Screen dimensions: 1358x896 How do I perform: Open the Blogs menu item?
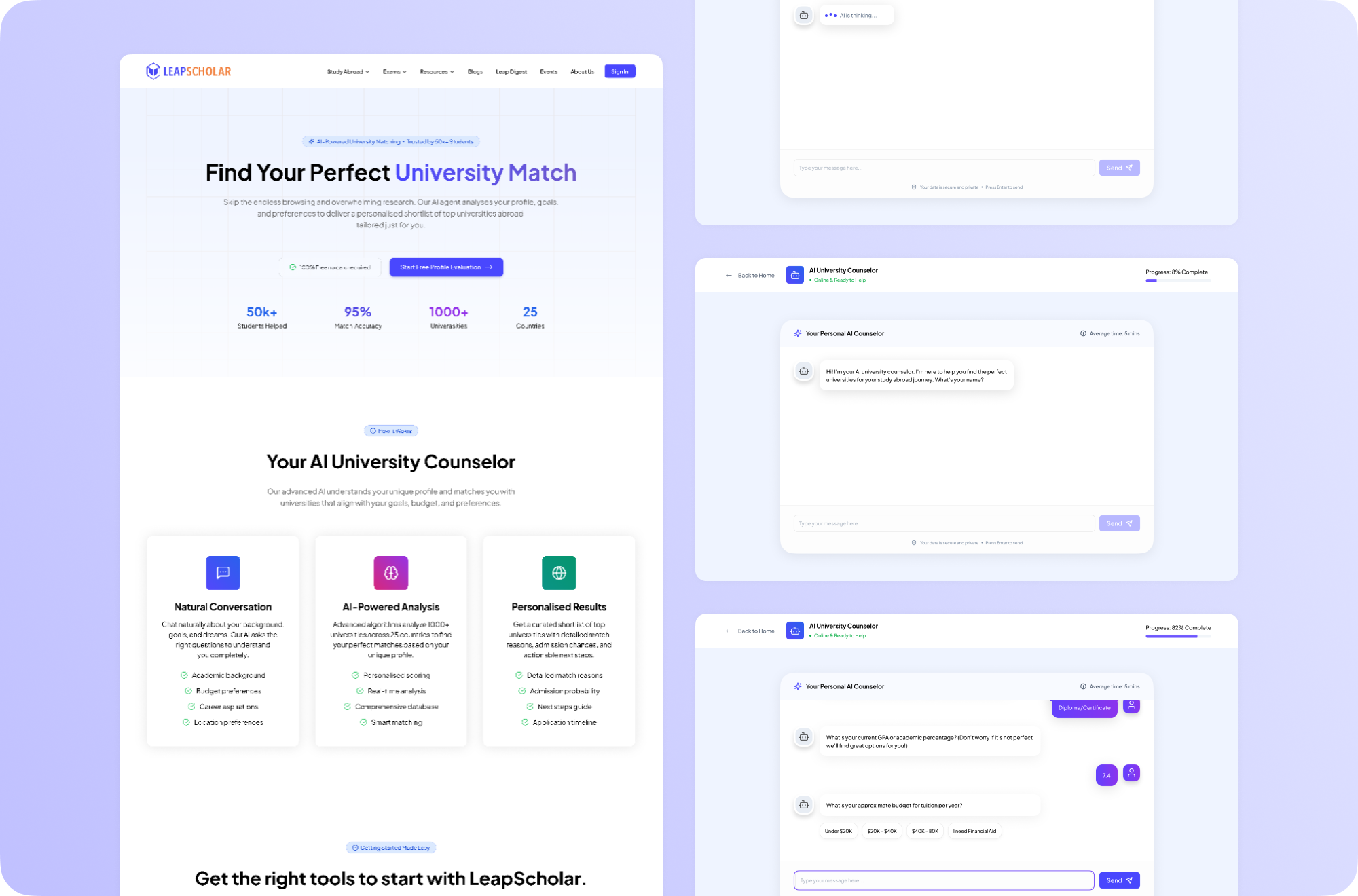475,72
